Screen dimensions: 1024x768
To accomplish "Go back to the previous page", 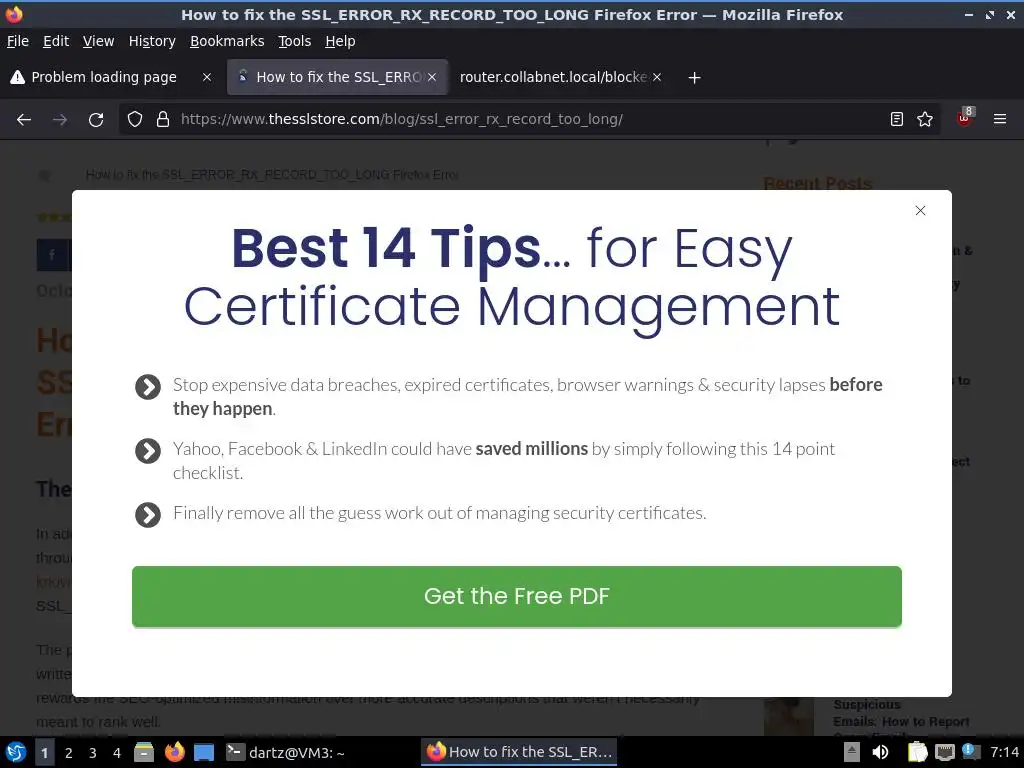I will 24,120.
